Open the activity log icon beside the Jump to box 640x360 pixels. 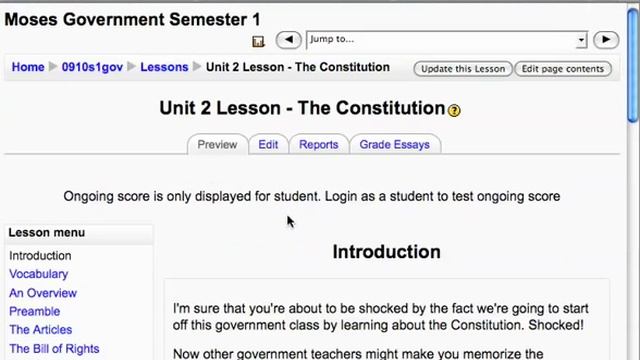[258, 41]
